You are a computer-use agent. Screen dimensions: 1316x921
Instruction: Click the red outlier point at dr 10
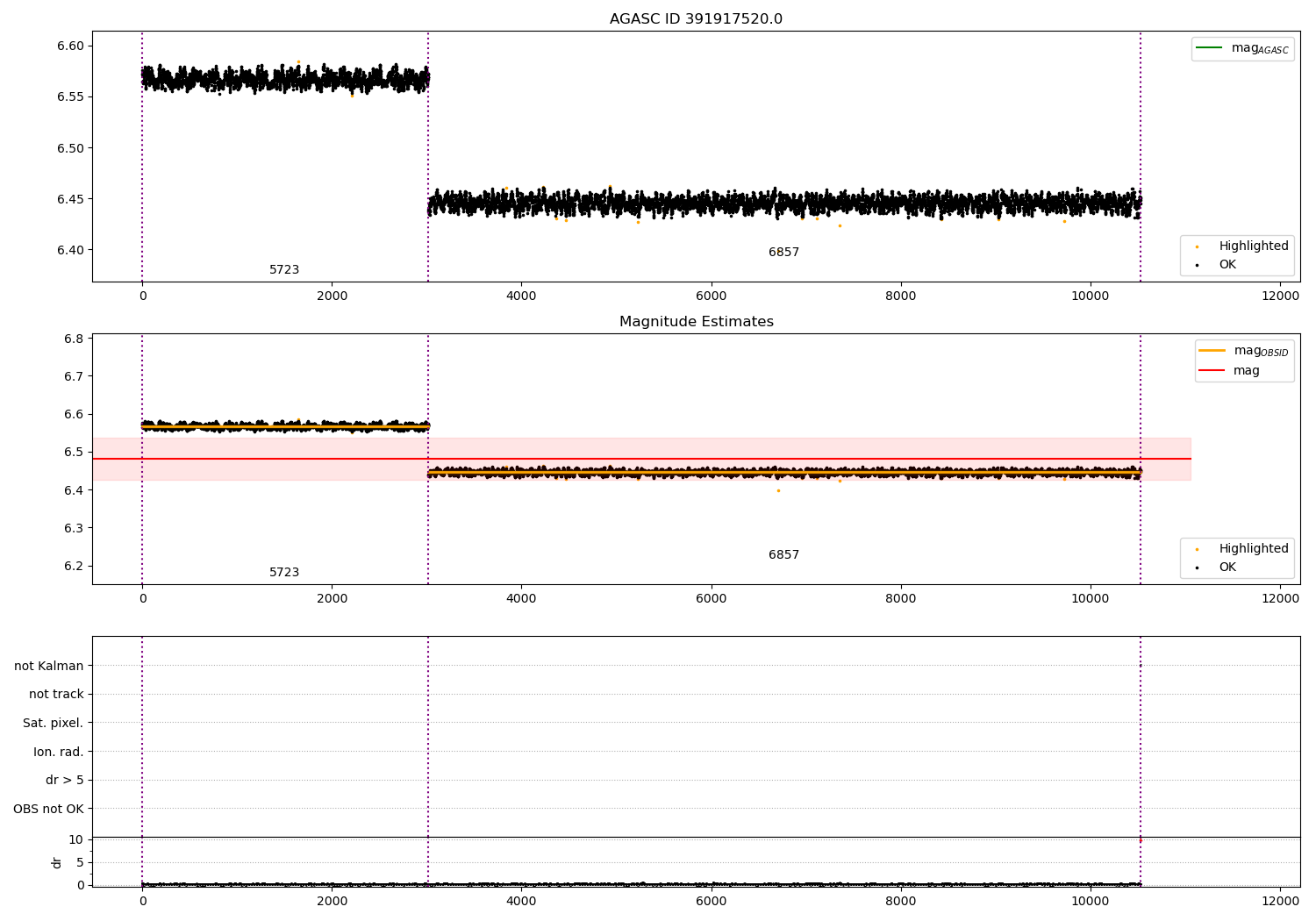pyautogui.click(x=1141, y=840)
